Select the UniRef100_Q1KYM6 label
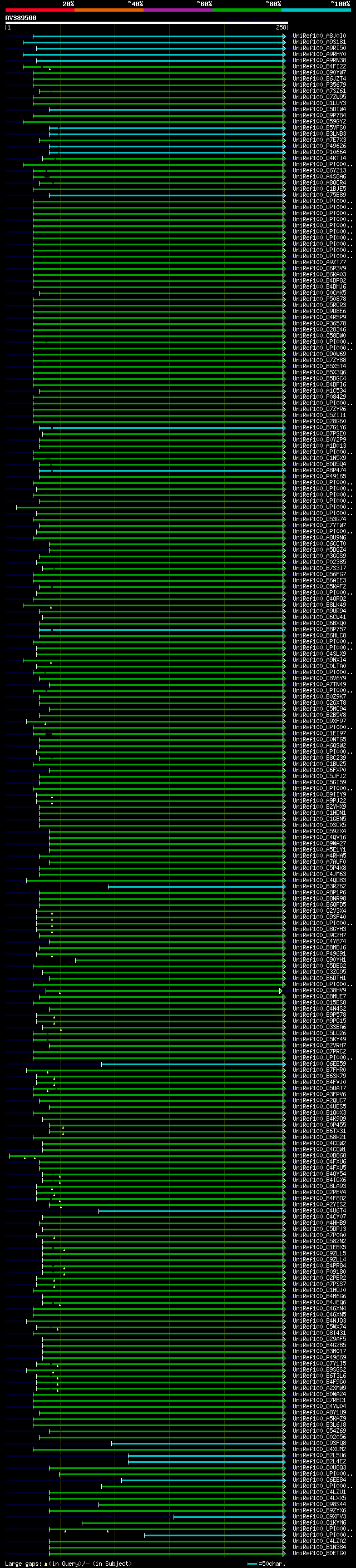356x1568 pixels. pos(319,1522)
